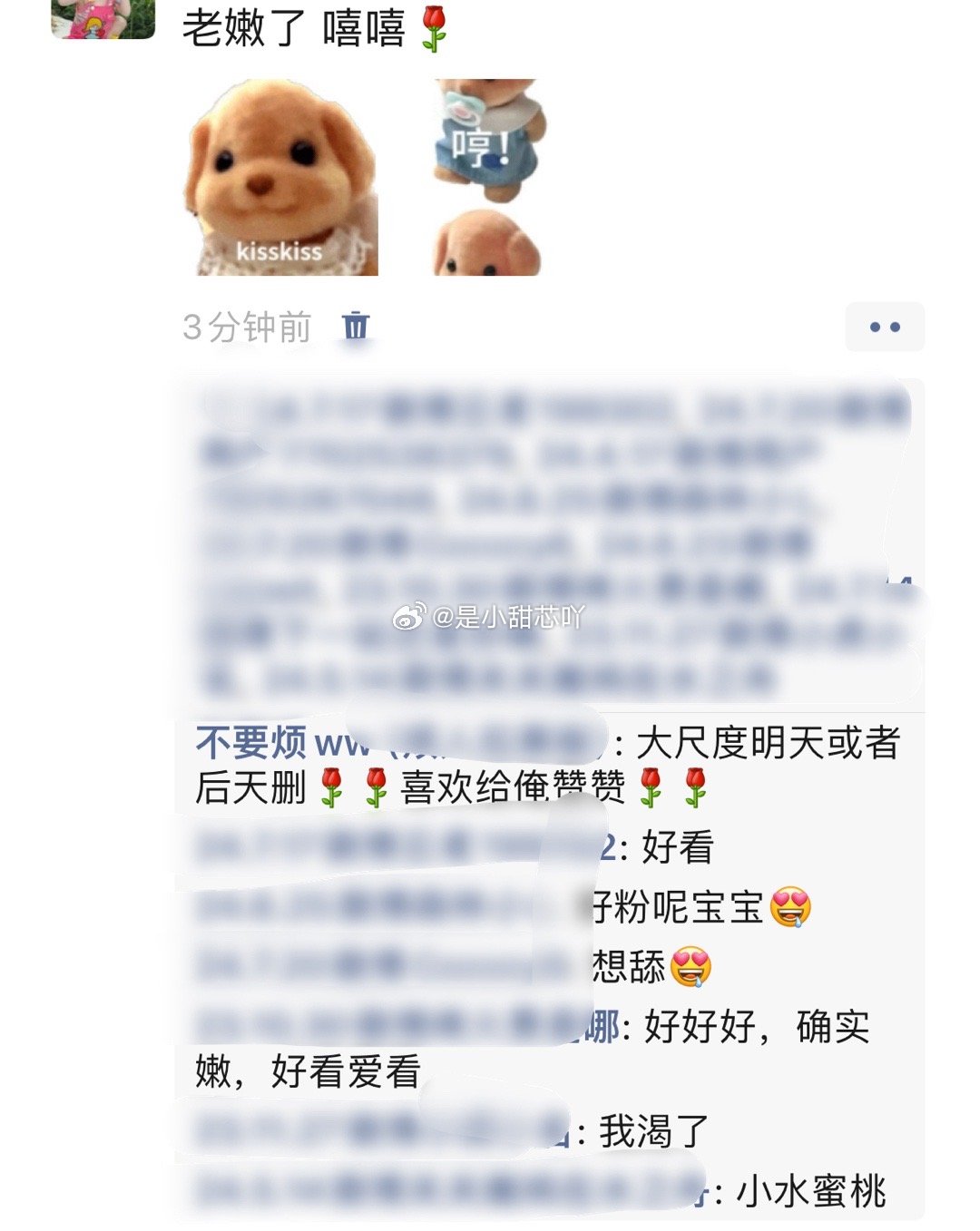Tap the trash delete icon

(x=355, y=326)
